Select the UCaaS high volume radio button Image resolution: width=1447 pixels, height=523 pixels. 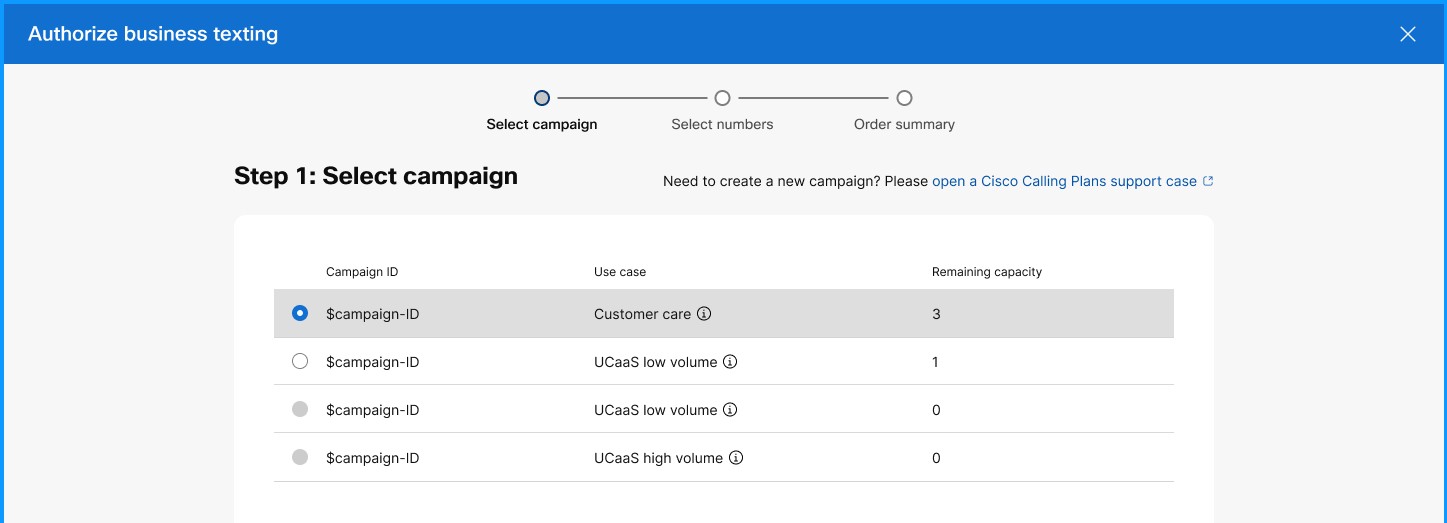point(300,458)
